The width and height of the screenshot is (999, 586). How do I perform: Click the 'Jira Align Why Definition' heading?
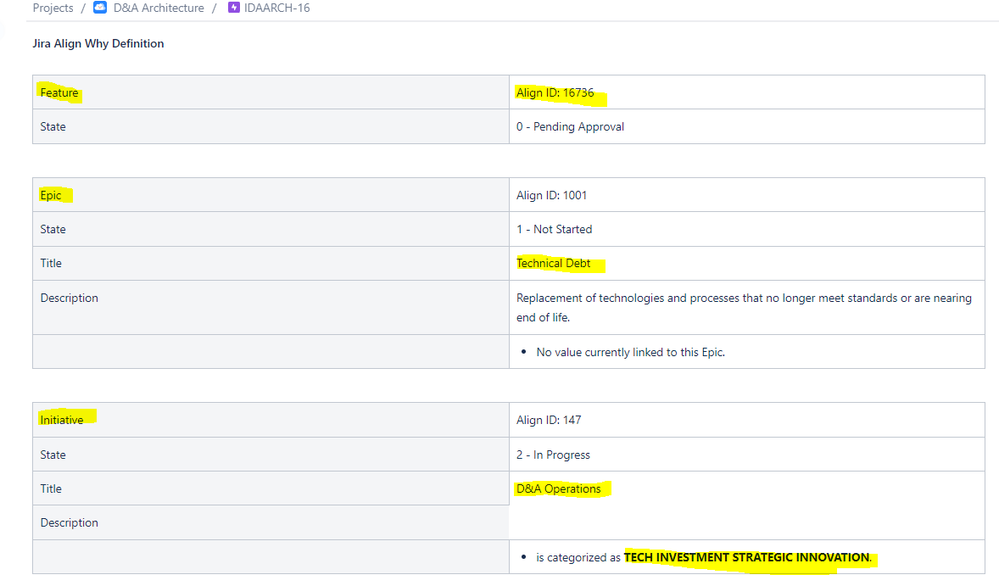[99, 43]
